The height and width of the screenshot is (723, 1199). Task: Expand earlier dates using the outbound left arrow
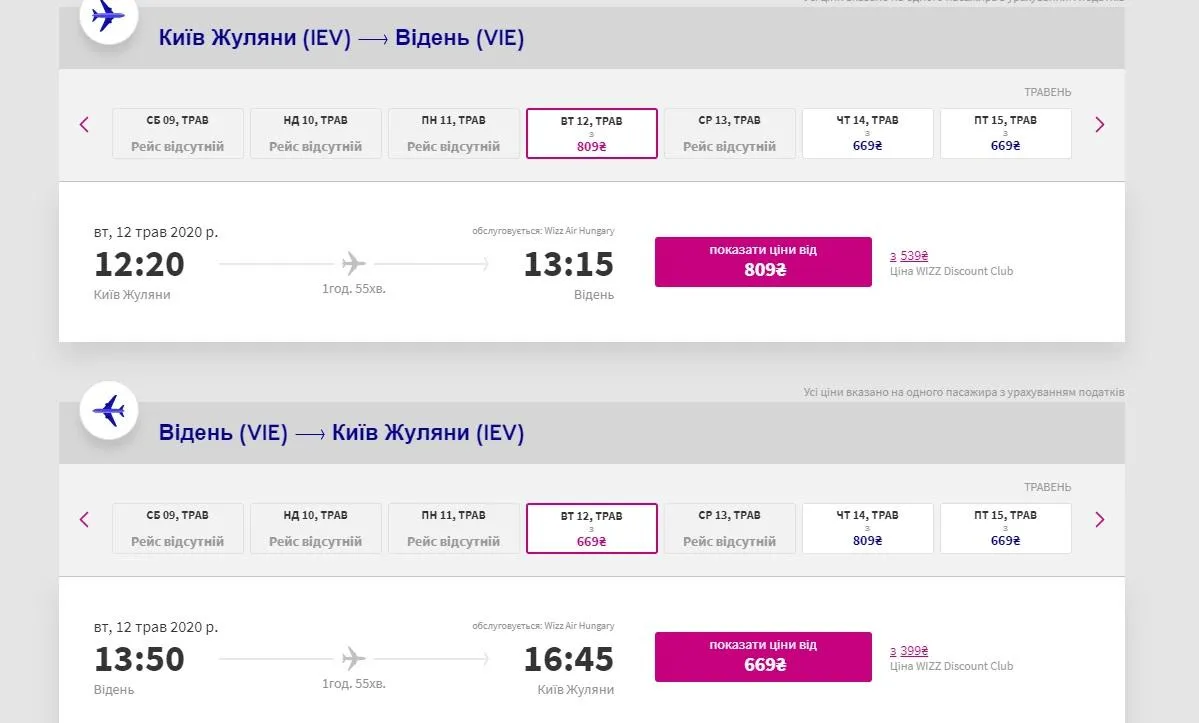tap(84, 124)
